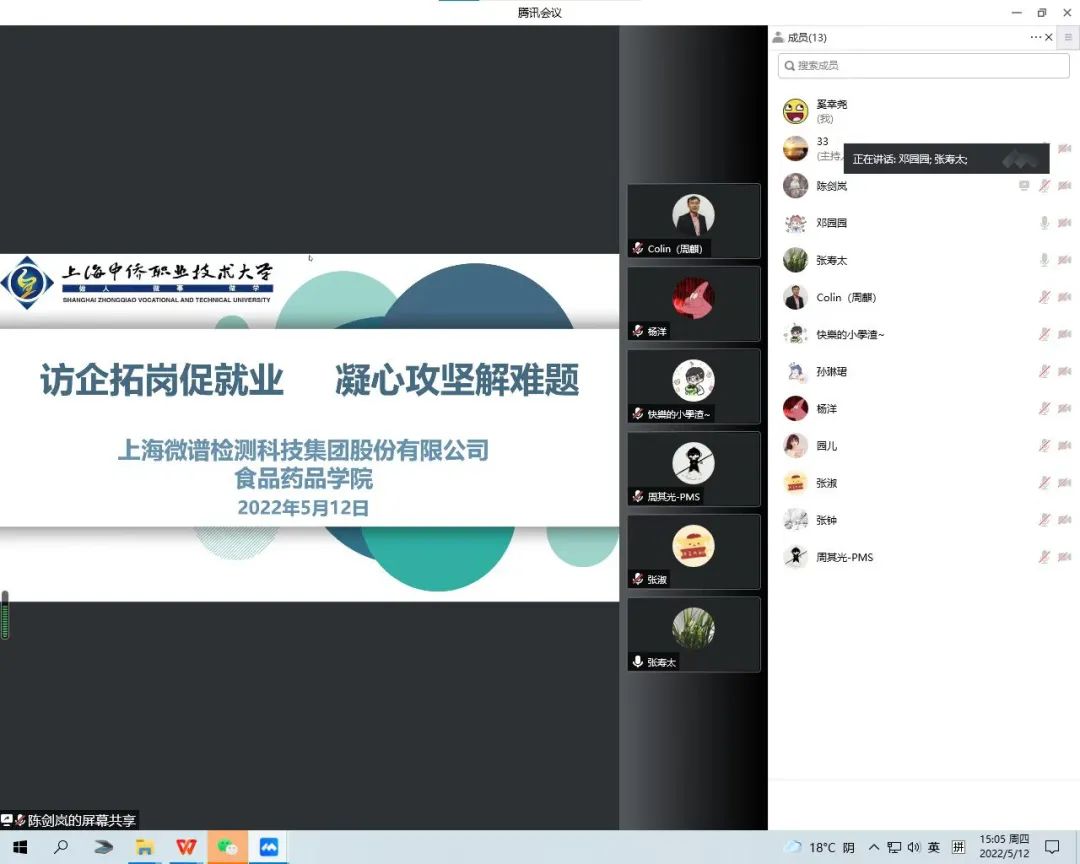Viewport: 1080px width, 864px height.
Task: Open Windows notification center icon
Action: tap(1052, 847)
